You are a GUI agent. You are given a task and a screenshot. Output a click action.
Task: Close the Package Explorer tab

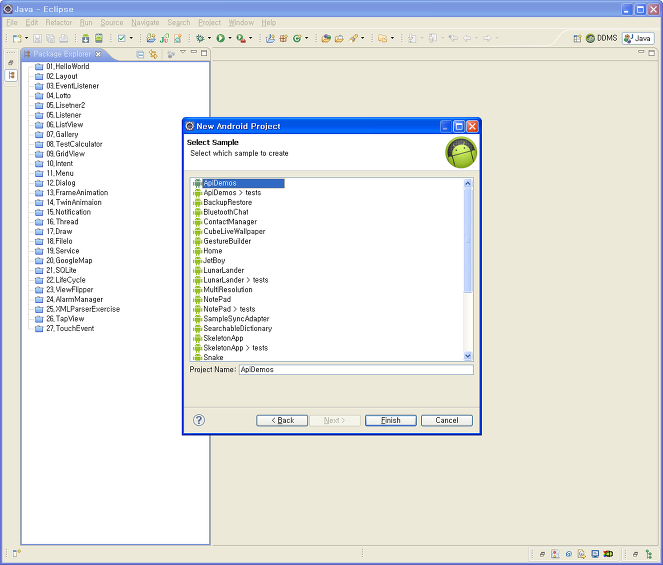[98, 54]
